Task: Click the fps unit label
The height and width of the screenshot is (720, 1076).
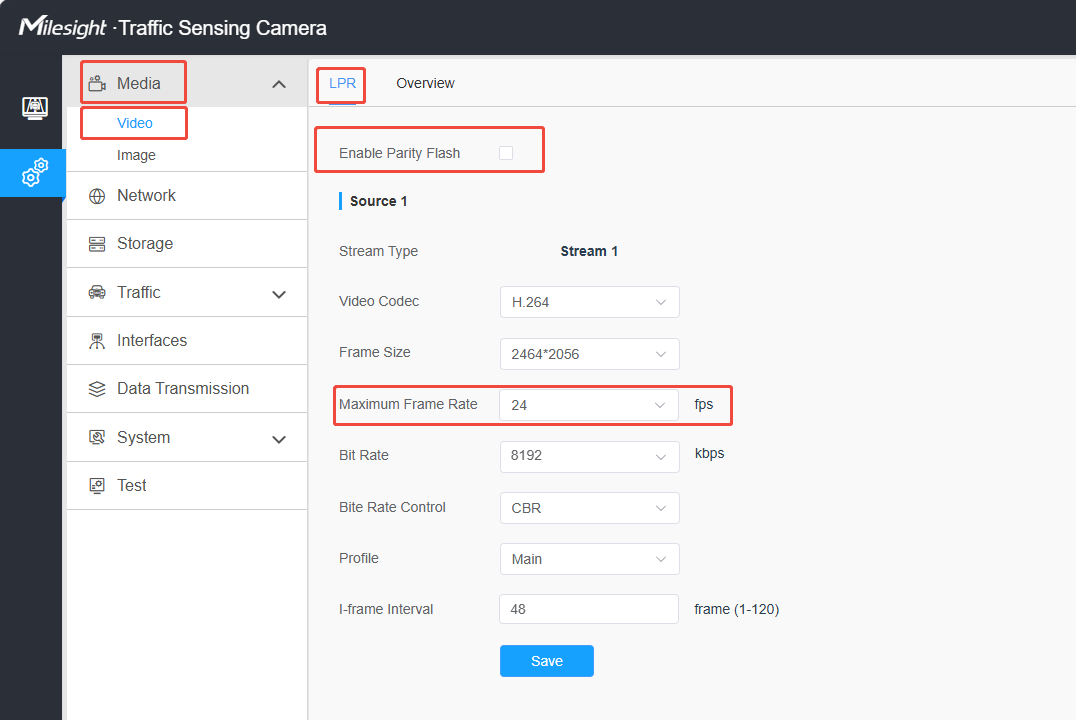Action: [703, 404]
